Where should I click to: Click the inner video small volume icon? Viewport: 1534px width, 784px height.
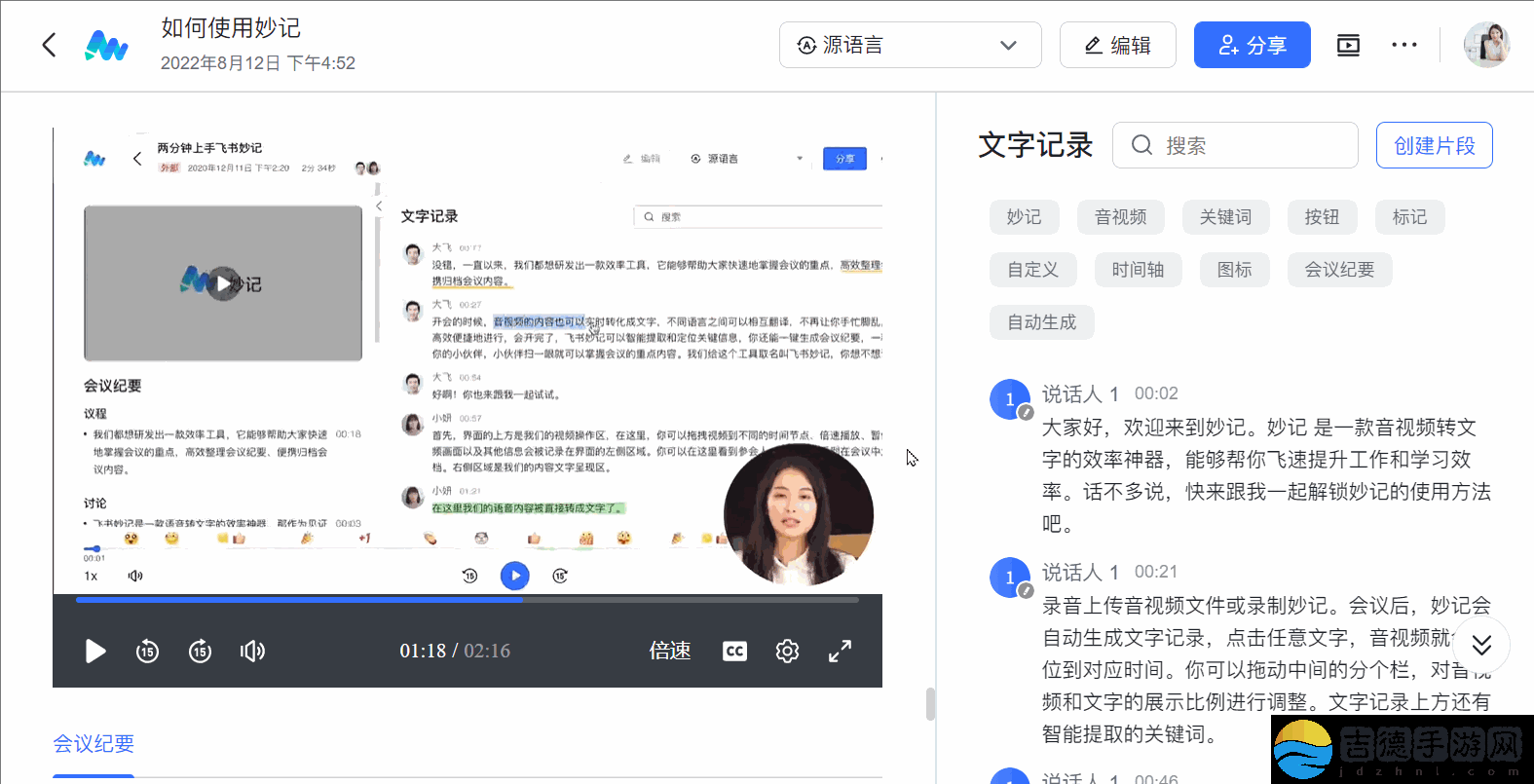[135, 576]
